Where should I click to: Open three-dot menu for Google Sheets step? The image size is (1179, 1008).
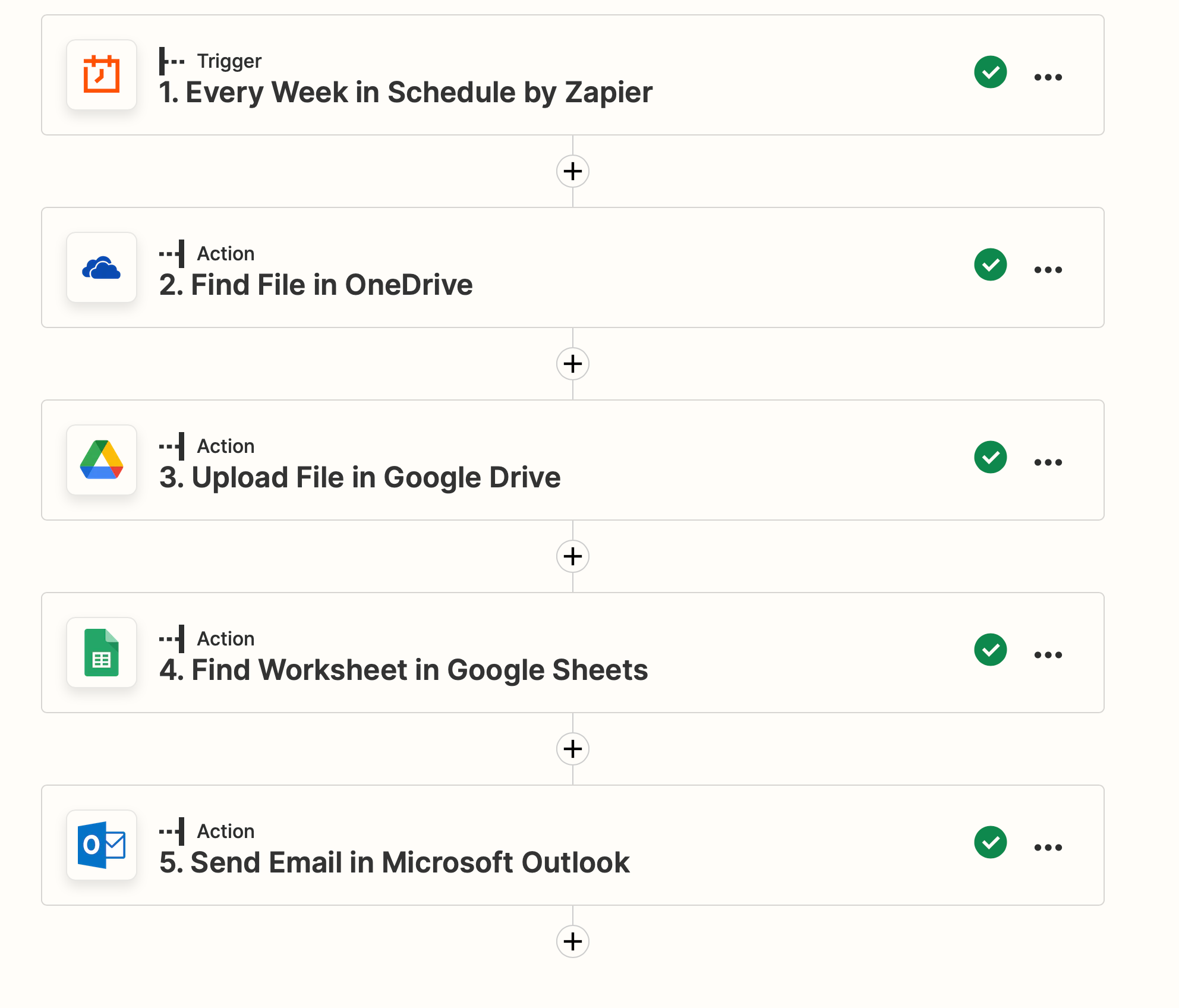pos(1048,655)
